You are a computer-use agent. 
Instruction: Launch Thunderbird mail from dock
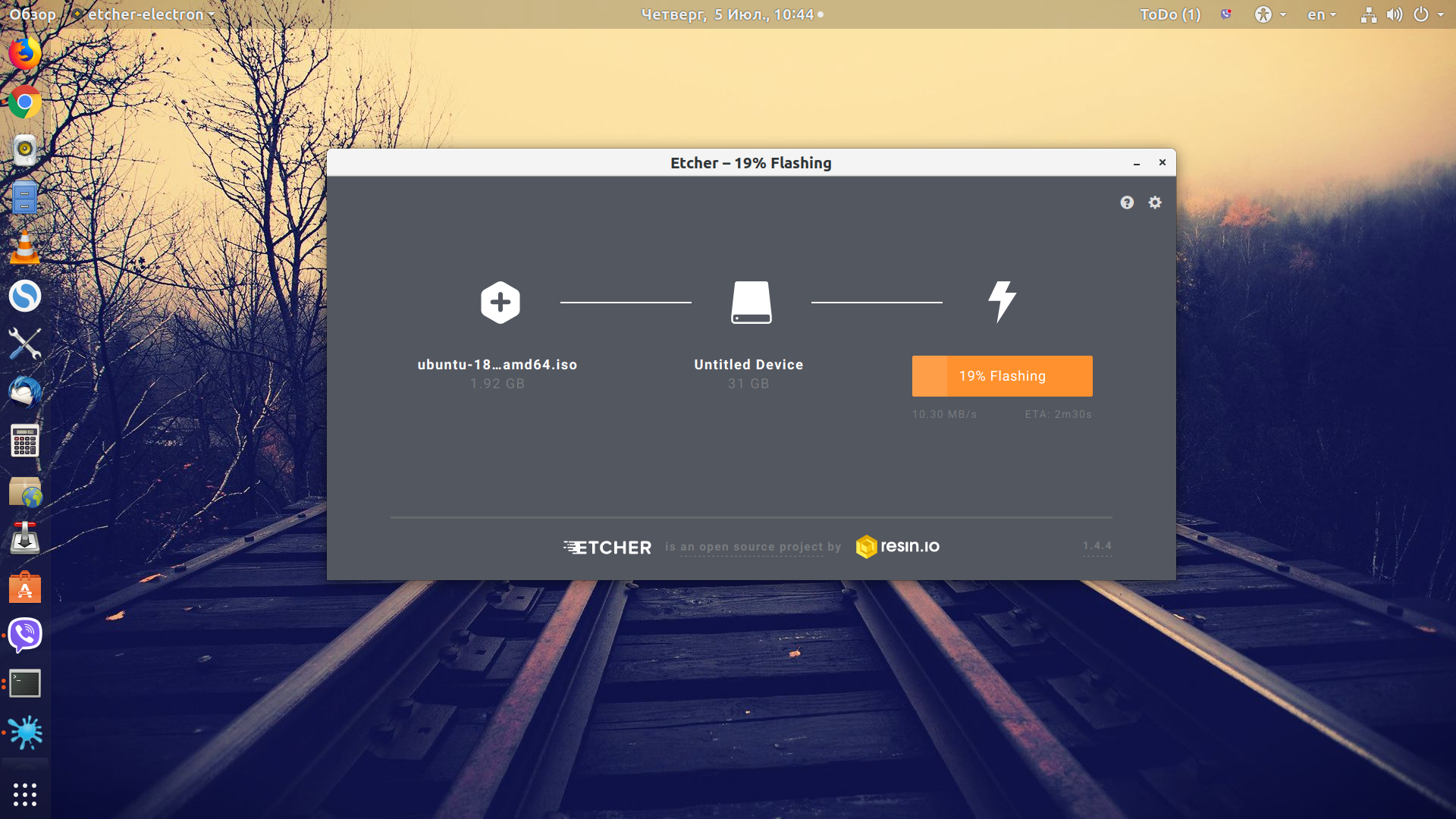tap(25, 392)
